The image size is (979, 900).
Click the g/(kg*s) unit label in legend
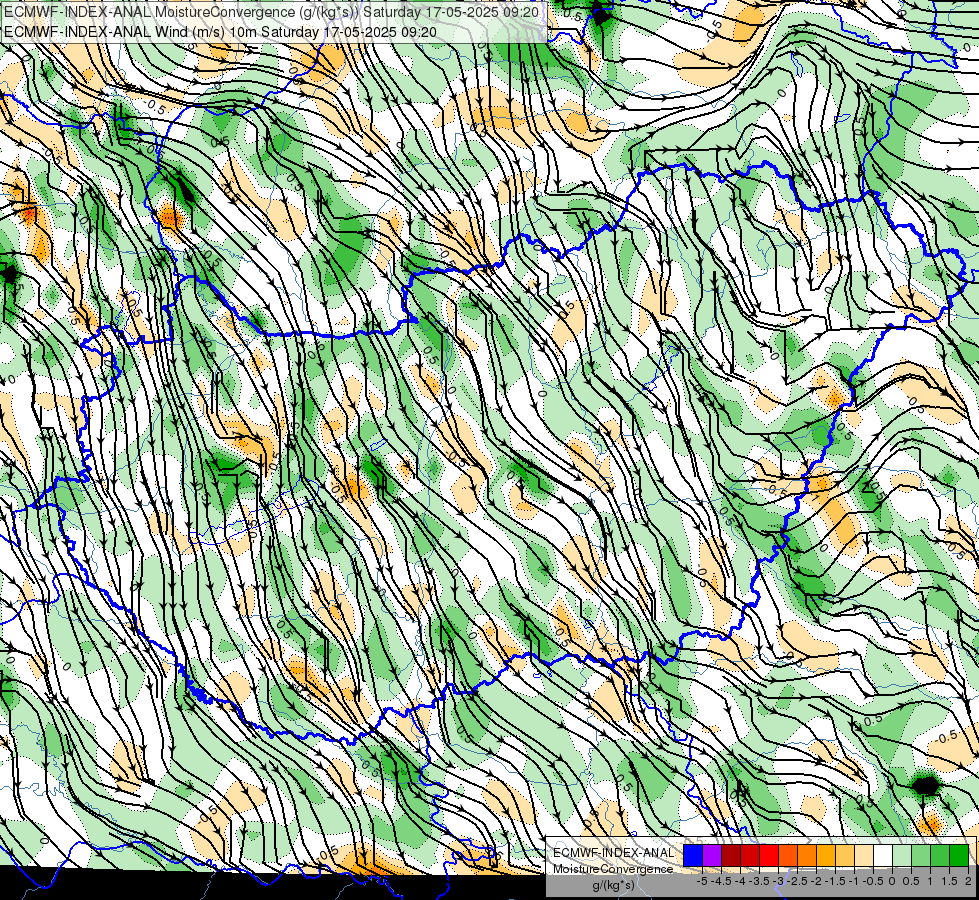(614, 885)
